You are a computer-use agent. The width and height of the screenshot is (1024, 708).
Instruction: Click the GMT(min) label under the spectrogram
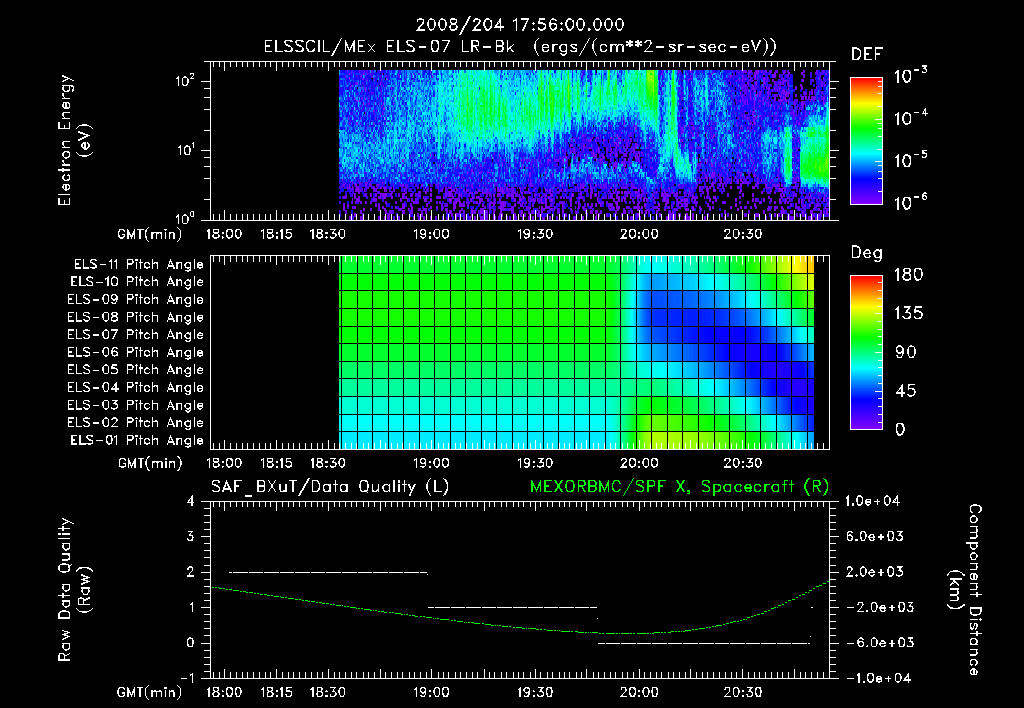[x=150, y=234]
